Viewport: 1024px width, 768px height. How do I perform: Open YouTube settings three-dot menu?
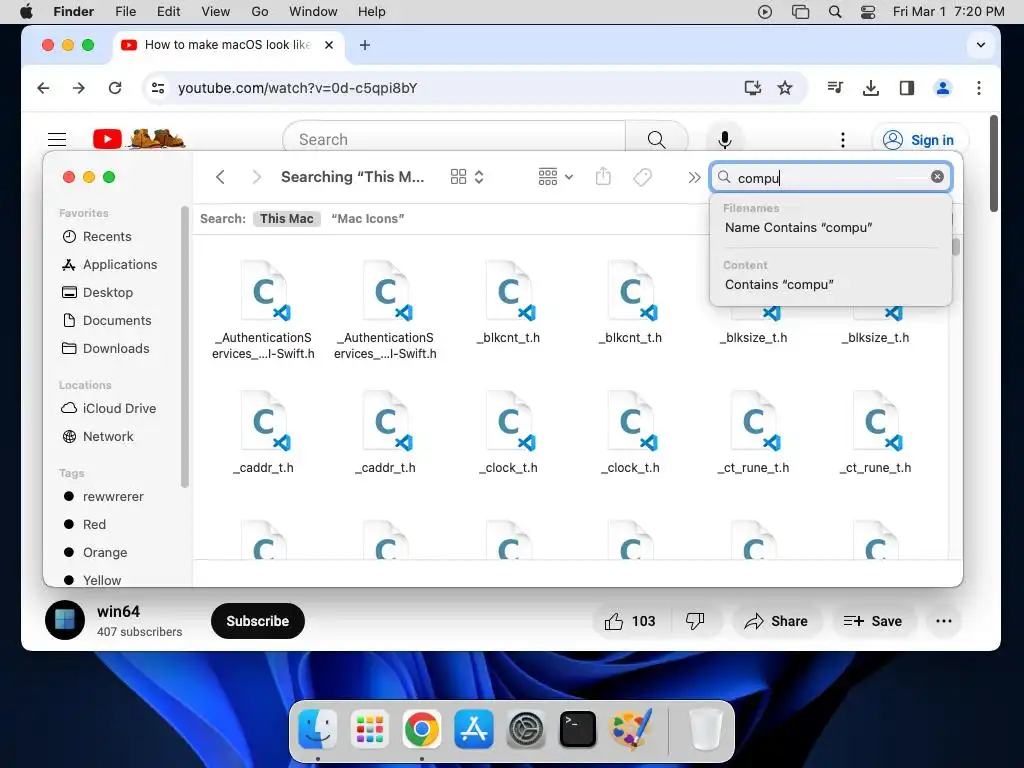(x=842, y=139)
